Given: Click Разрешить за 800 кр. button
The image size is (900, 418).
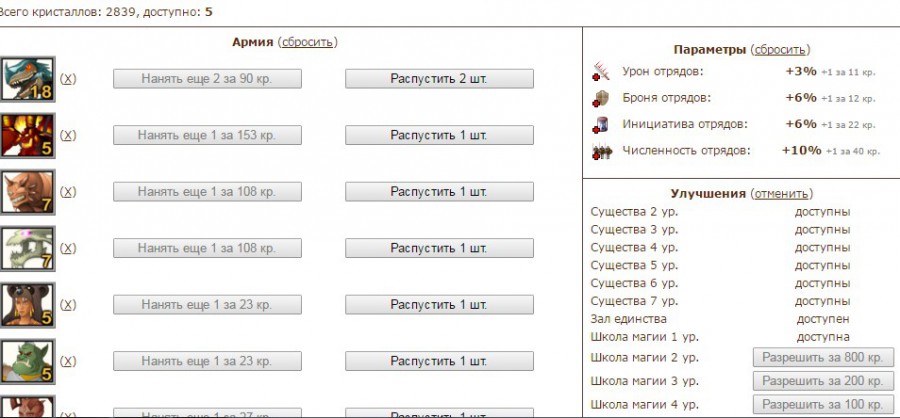Looking at the screenshot, I should [823, 357].
